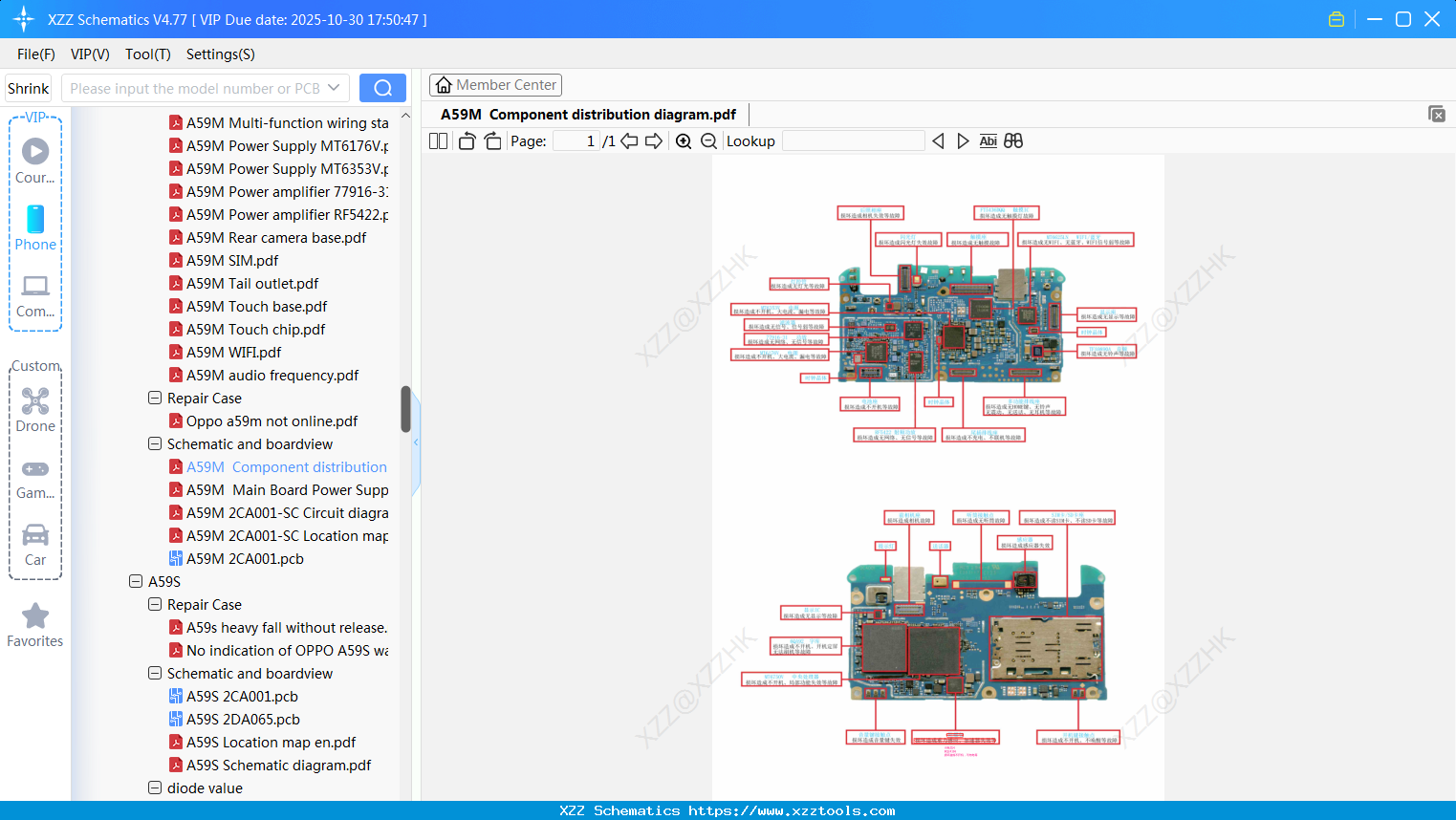Go to the next page arrow
This screenshot has width=1456, height=820.
654,140
